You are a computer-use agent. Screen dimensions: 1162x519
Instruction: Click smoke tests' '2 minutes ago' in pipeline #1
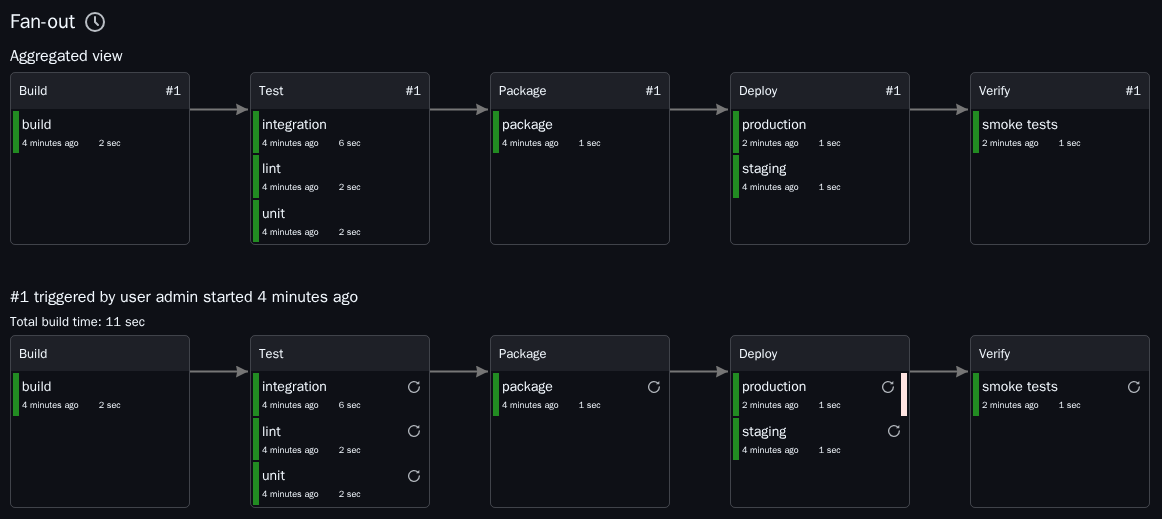(x=1010, y=405)
